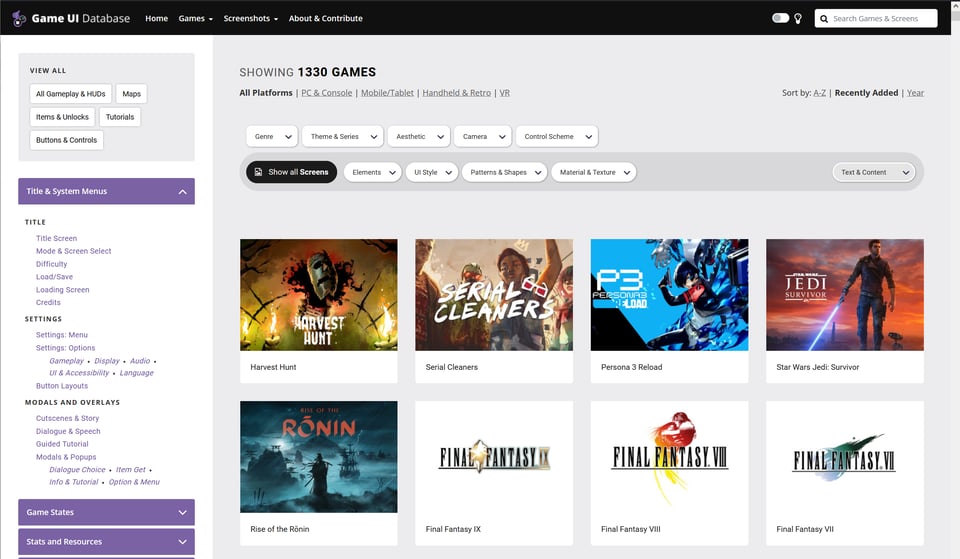Click the lightbulb icon in header
Screen dimensions: 960x559
798,18
